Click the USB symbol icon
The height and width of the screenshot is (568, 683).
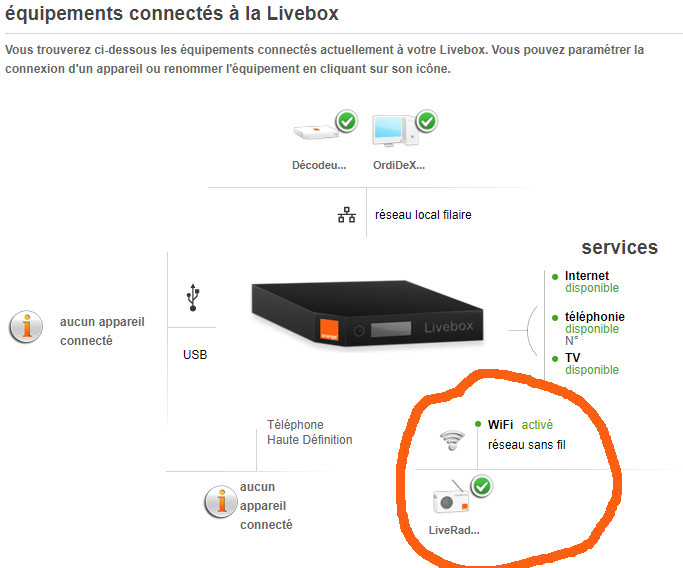[x=193, y=298]
